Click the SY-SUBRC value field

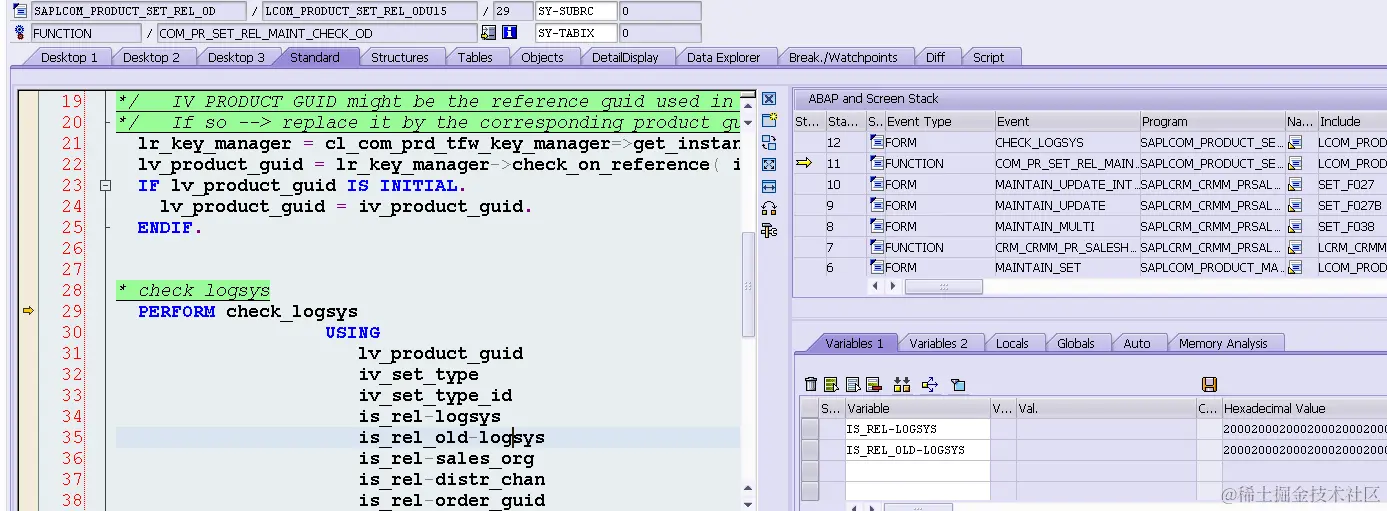(x=659, y=11)
